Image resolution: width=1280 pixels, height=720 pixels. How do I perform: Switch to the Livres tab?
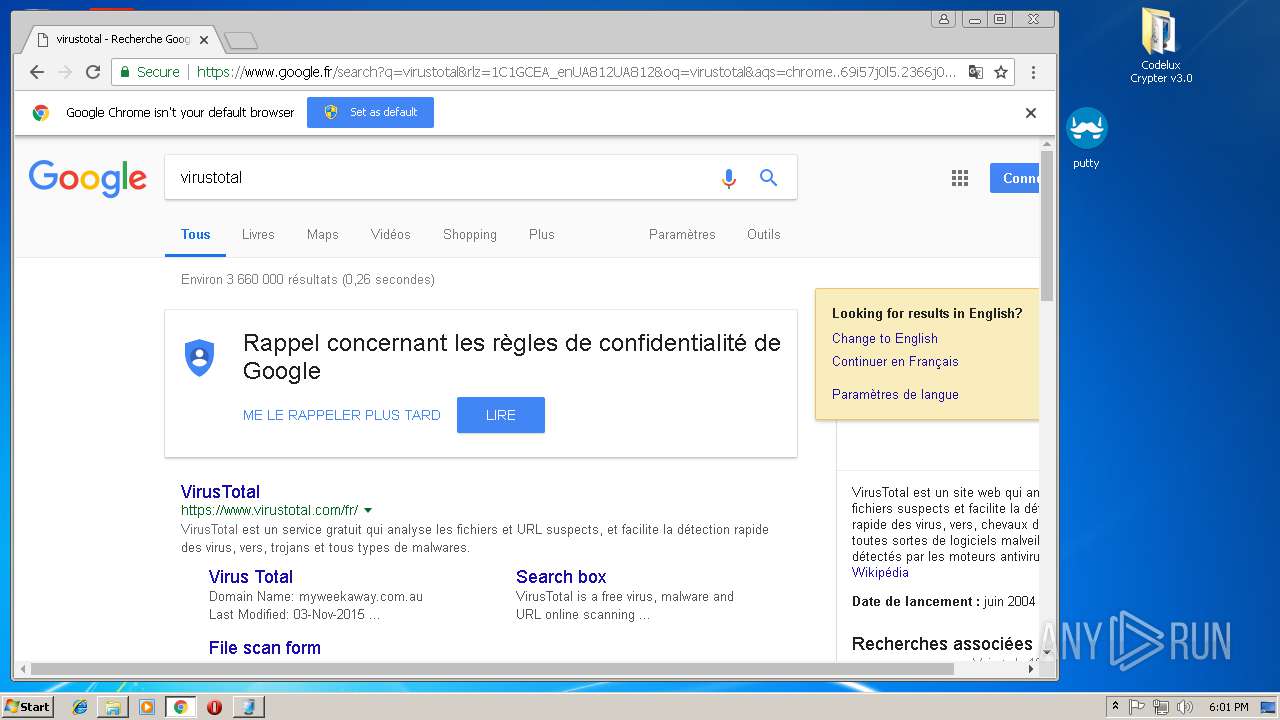point(258,234)
